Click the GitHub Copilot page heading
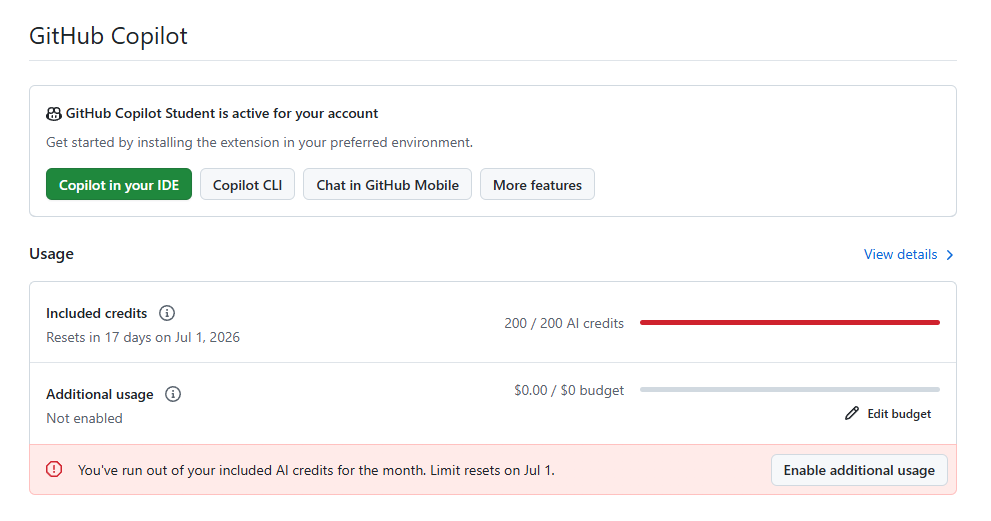 point(108,36)
